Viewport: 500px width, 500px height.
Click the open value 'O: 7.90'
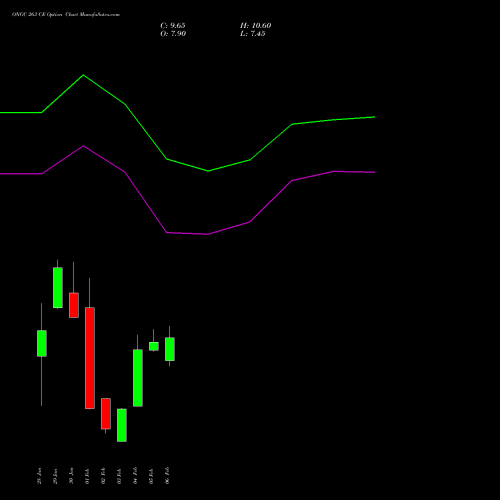pyautogui.click(x=173, y=34)
